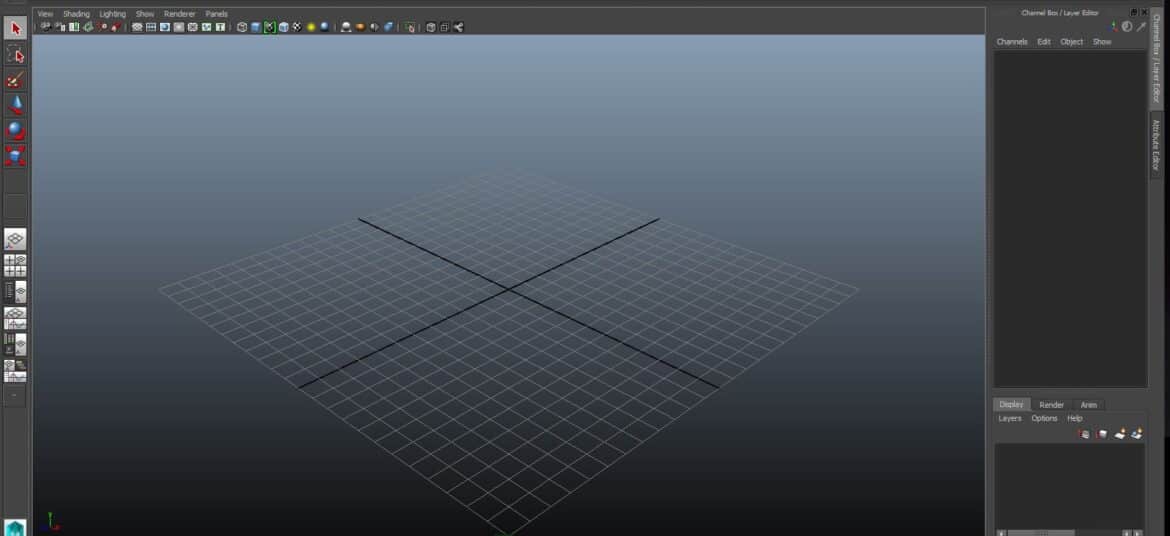The width and height of the screenshot is (1170, 536).
Task: Click the Select Camera icon
Action: (46, 27)
